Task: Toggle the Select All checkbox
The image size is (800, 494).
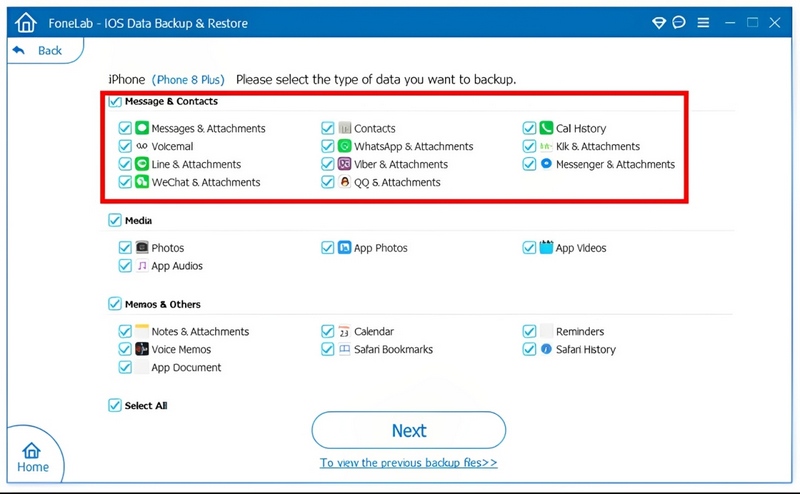Action: pyautogui.click(x=114, y=405)
